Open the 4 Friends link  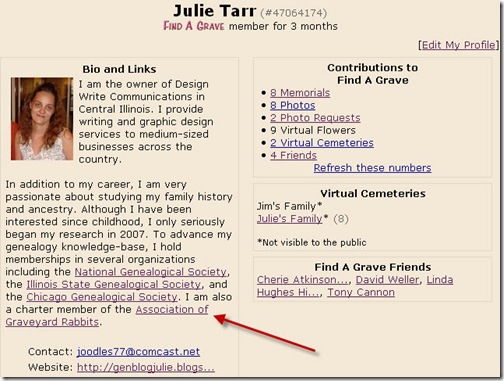click(293, 155)
